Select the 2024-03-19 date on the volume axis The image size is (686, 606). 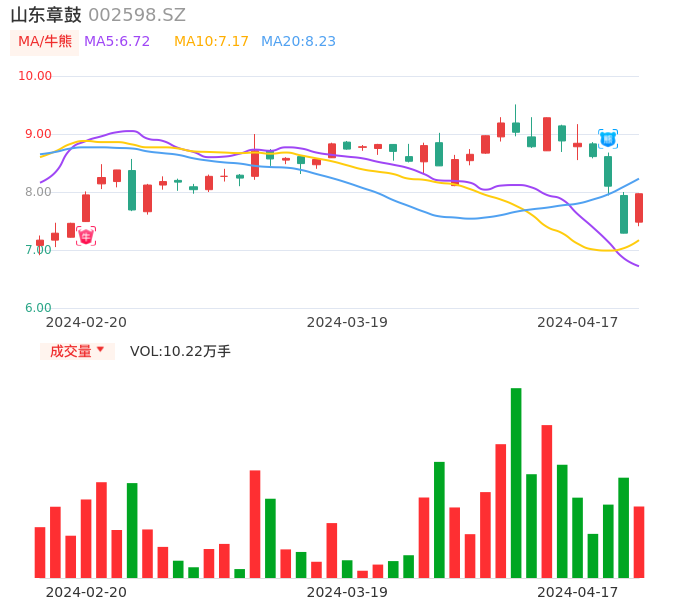pyautogui.click(x=347, y=591)
